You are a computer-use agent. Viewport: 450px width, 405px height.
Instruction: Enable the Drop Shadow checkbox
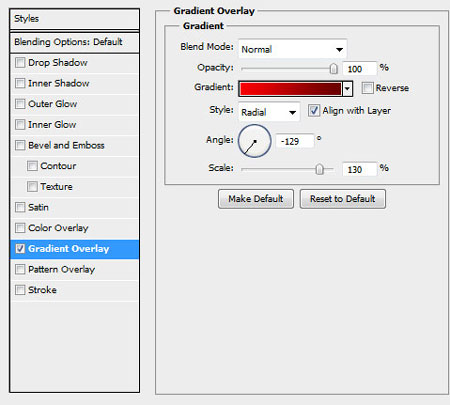pos(20,63)
